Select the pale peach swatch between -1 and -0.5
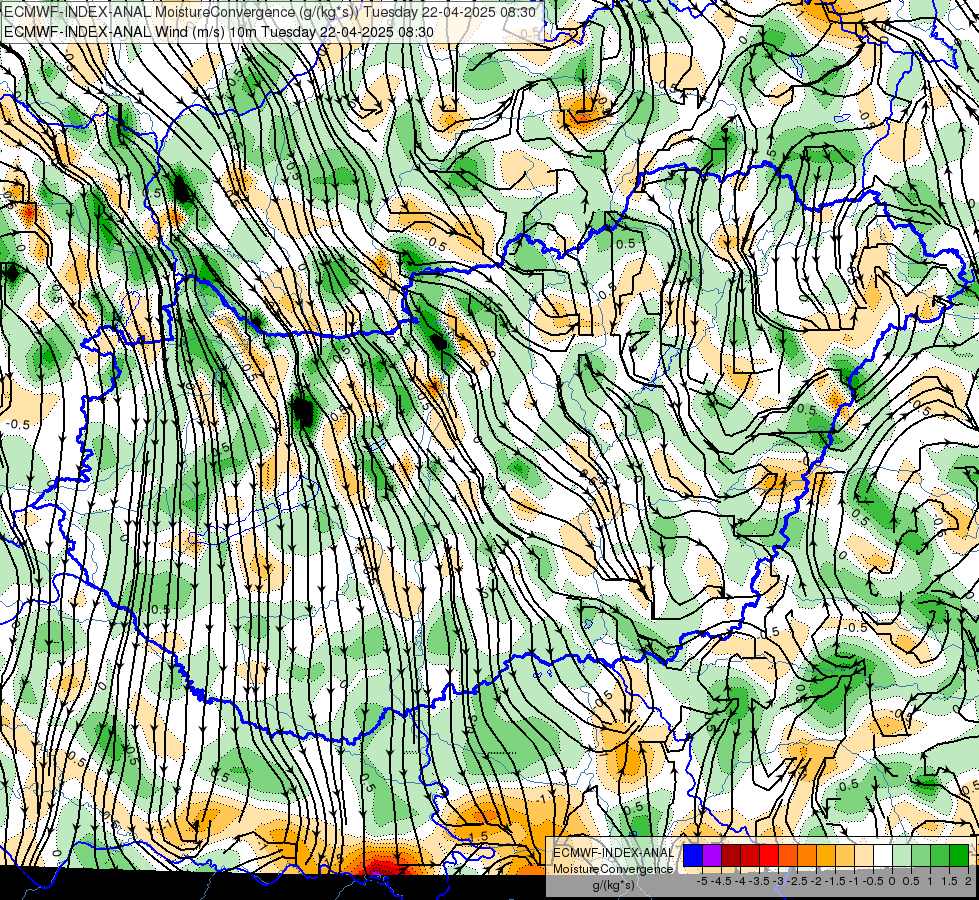This screenshot has width=979, height=900. pyautogui.click(x=864, y=855)
